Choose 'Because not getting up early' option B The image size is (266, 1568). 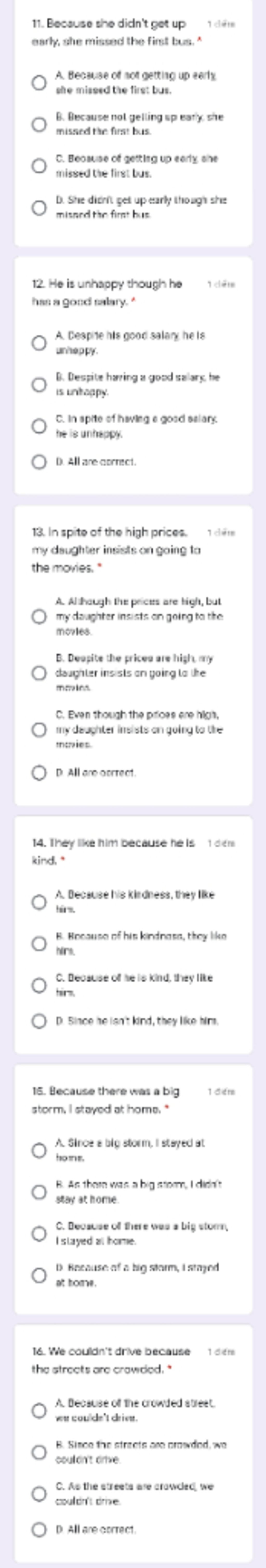pyautogui.click(x=39, y=124)
